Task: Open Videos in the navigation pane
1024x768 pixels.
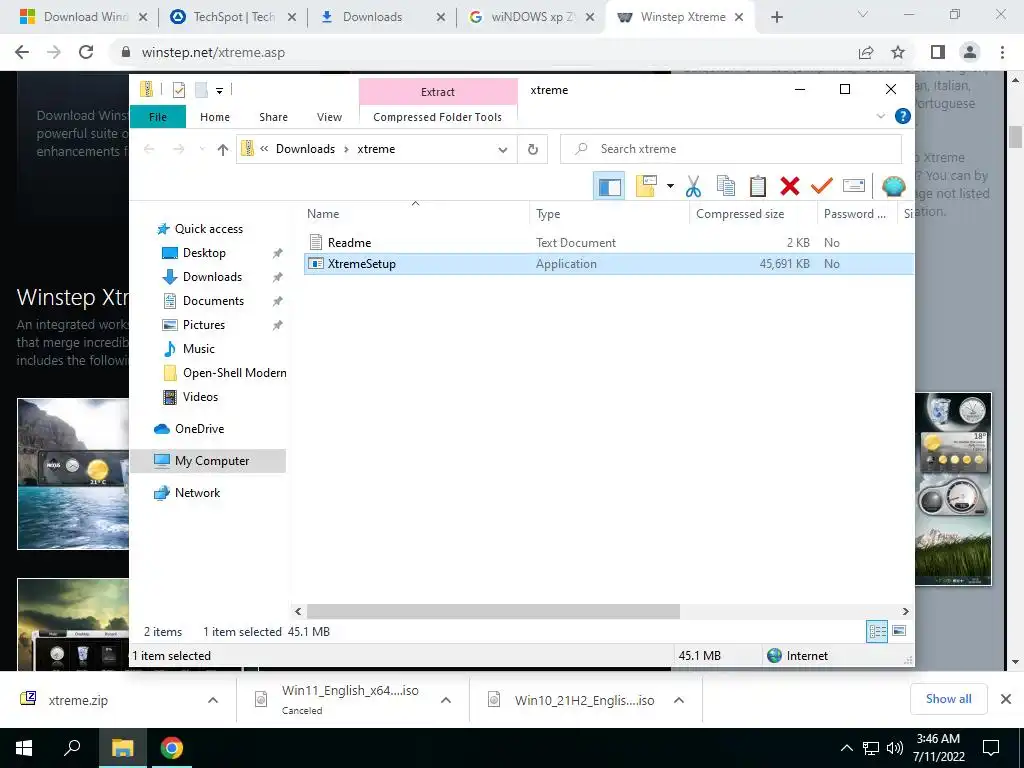Action: coord(200,397)
